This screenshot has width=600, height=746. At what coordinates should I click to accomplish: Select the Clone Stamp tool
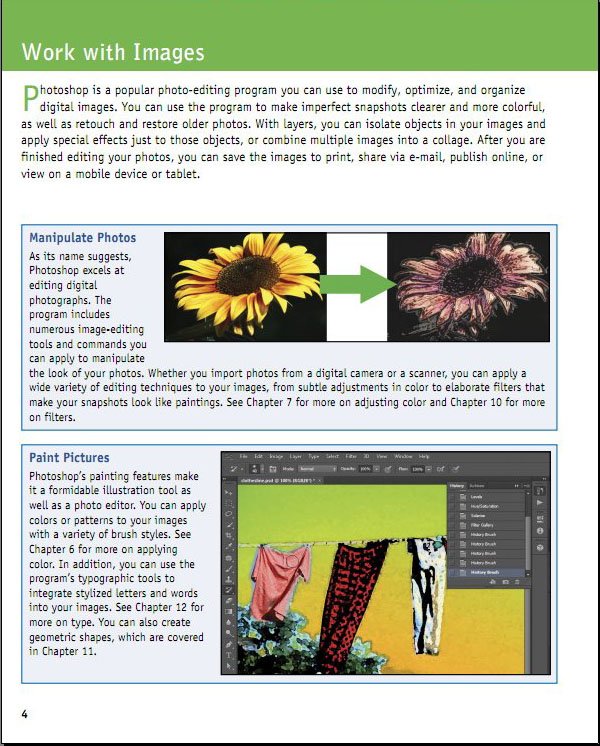click(x=228, y=579)
